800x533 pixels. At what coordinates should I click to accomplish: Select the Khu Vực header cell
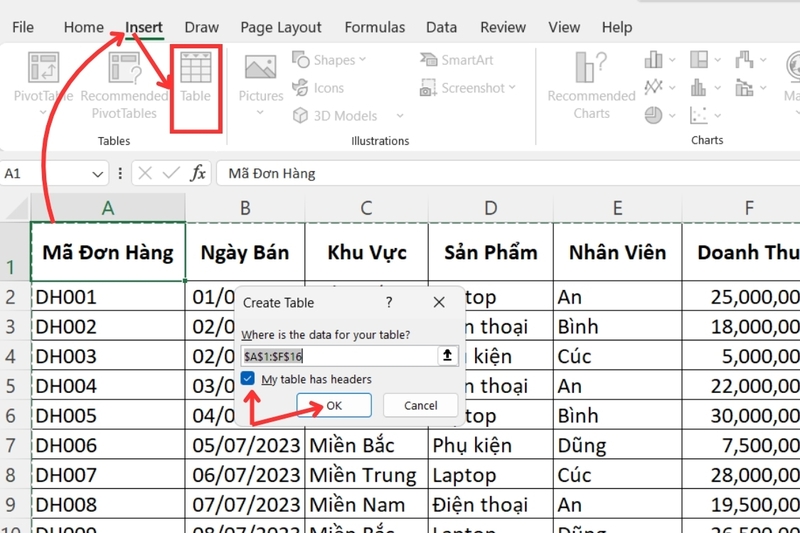tap(367, 252)
